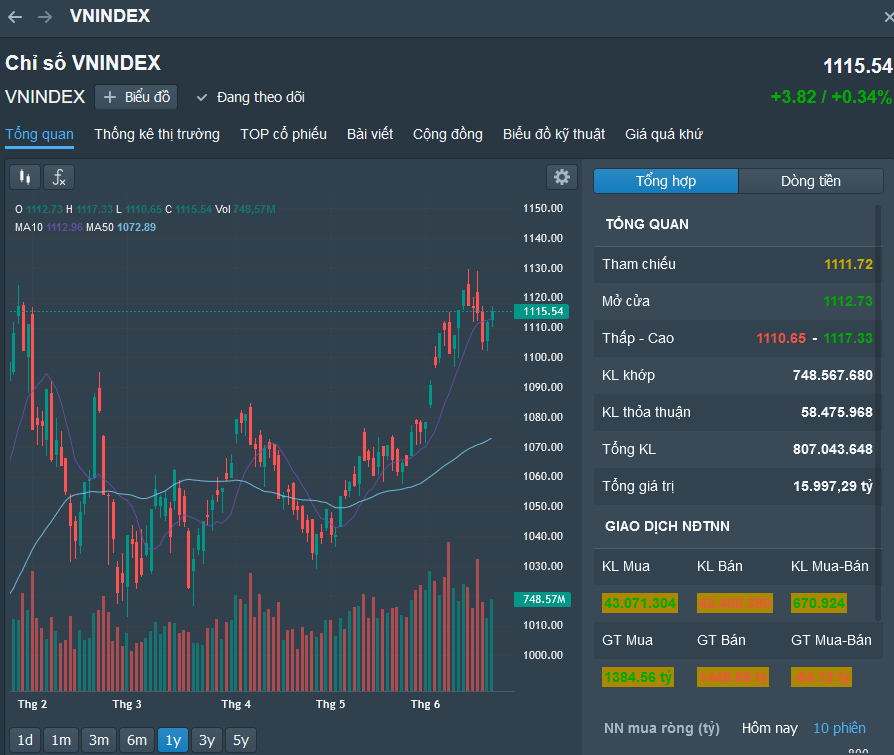The height and width of the screenshot is (755, 894).
Task: Select the 1d time range
Action: [25, 740]
